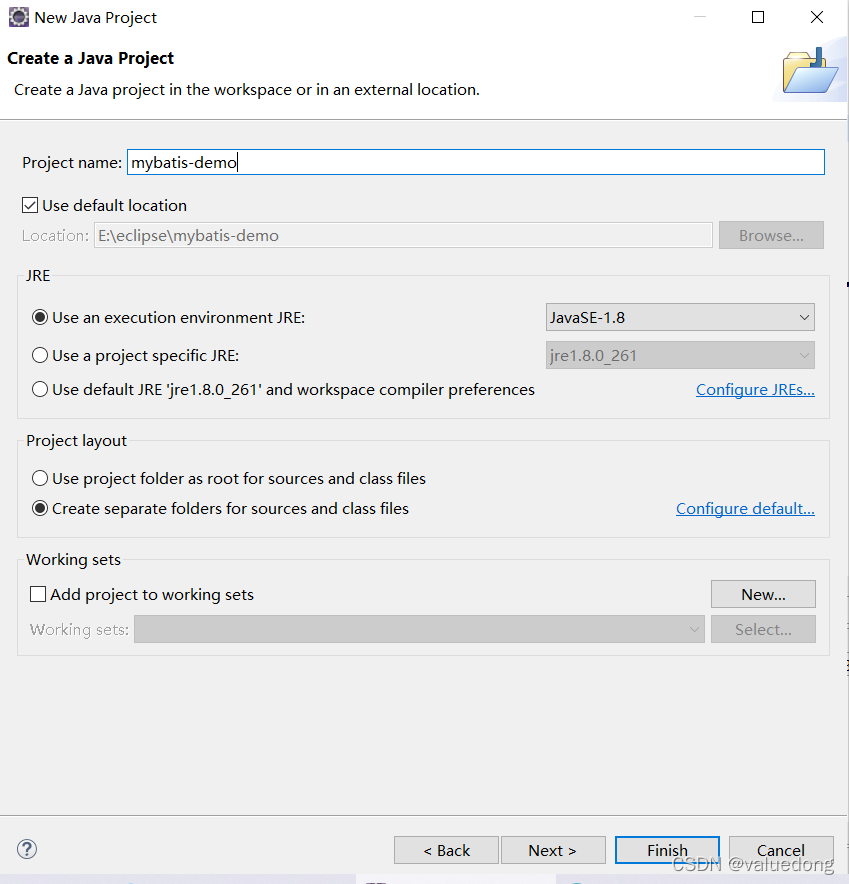The image size is (849, 884).
Task: Click the Project name text field
Action: [x=475, y=162]
